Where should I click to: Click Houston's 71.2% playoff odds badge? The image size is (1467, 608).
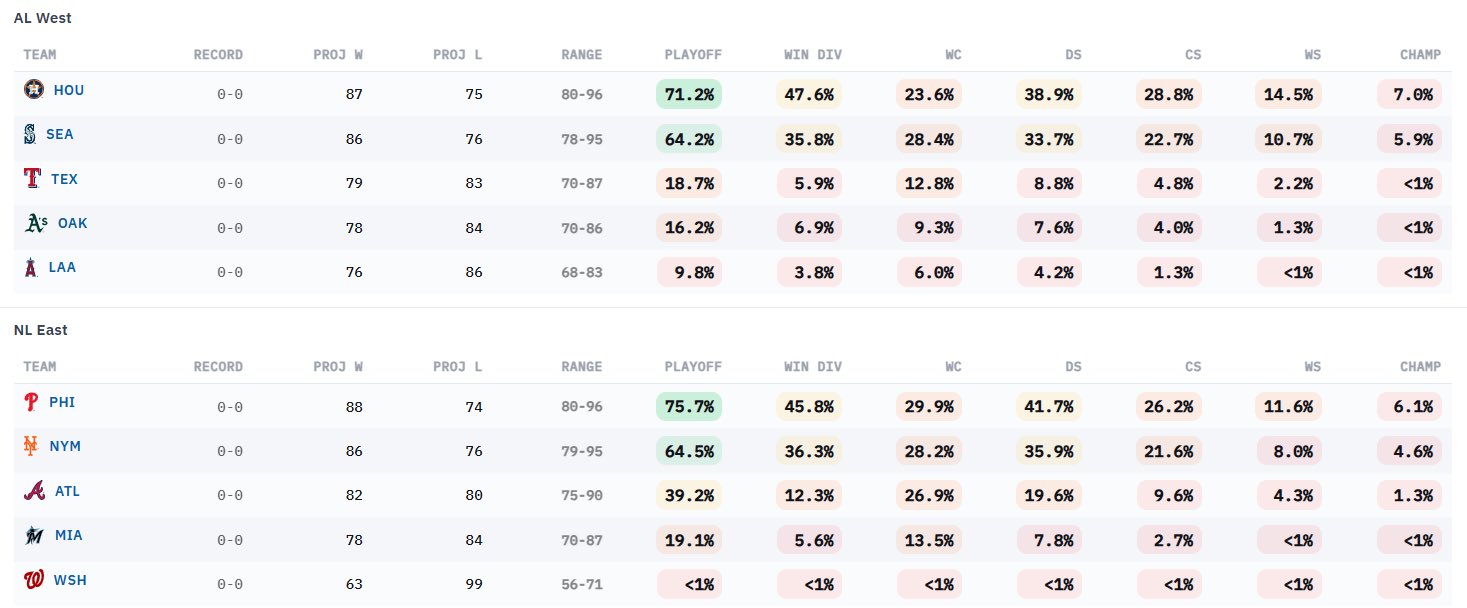point(689,95)
